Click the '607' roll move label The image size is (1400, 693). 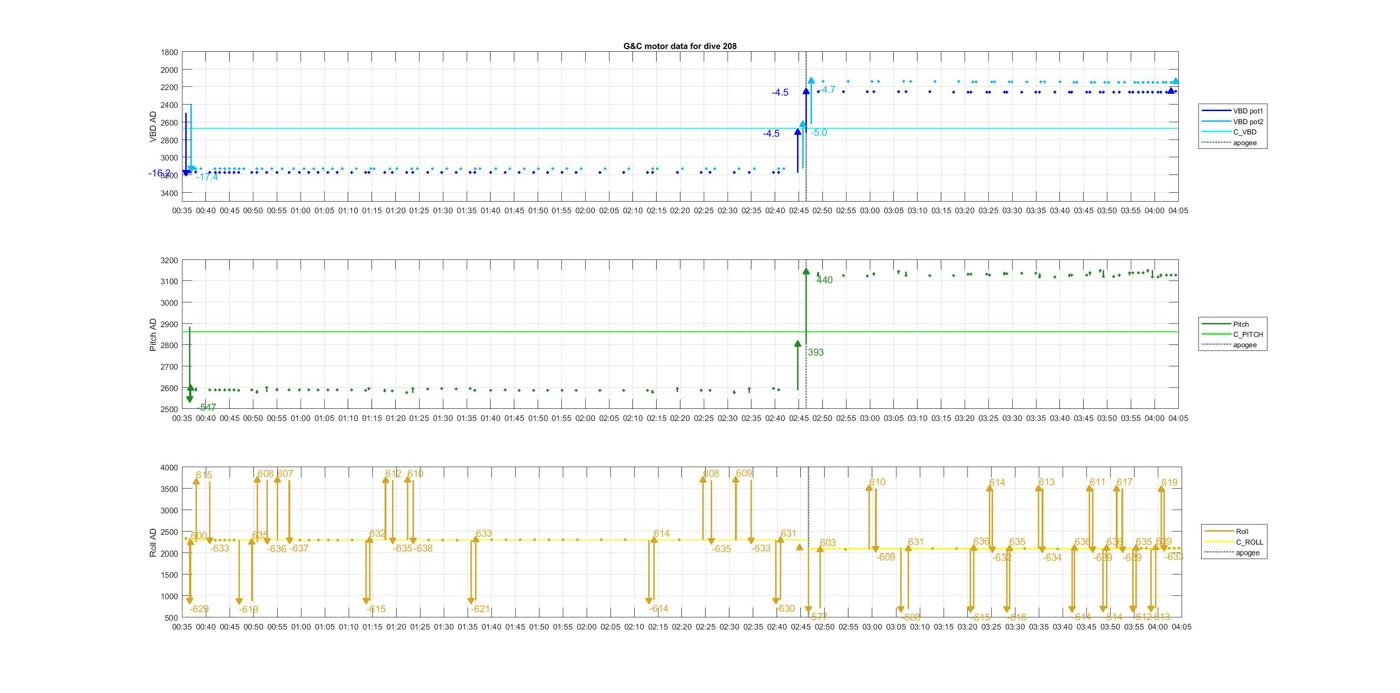(285, 474)
